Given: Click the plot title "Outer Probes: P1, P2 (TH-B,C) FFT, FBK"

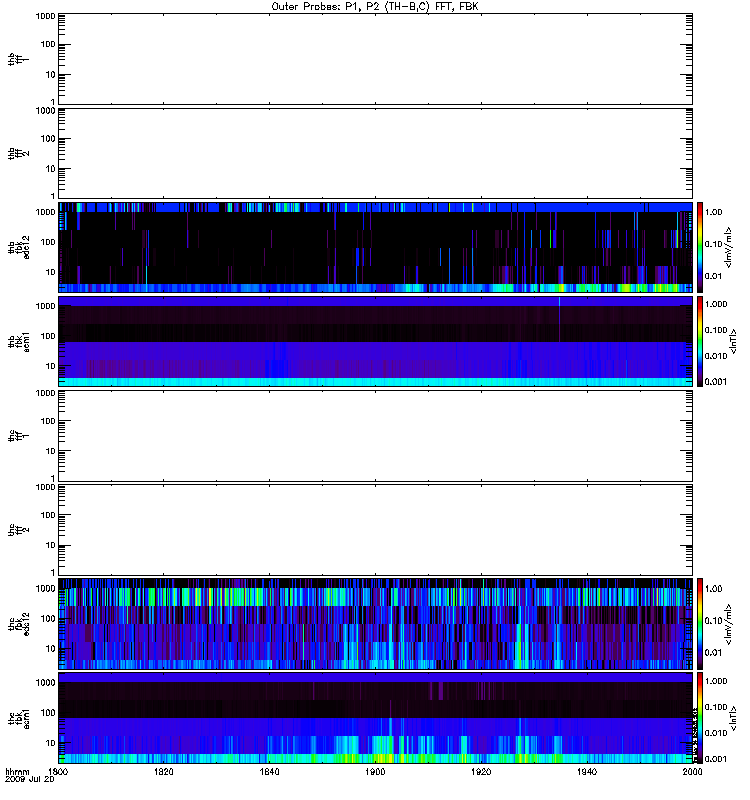Looking at the screenshot, I should pyautogui.click(x=375, y=7).
